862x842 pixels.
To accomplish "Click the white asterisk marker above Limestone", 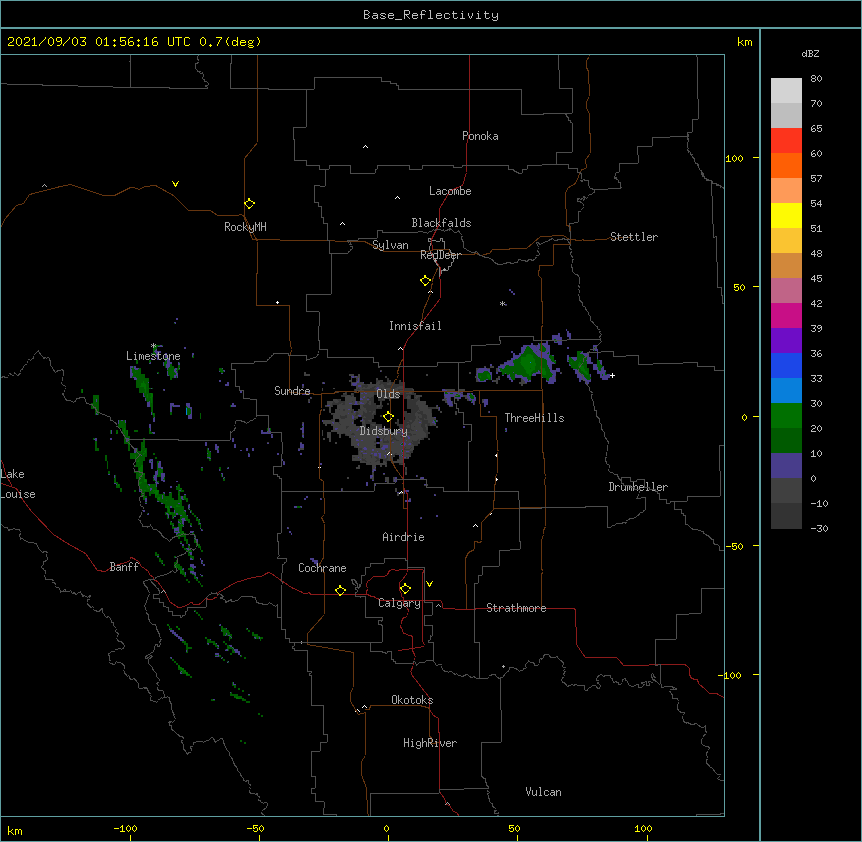I will 154,346.
